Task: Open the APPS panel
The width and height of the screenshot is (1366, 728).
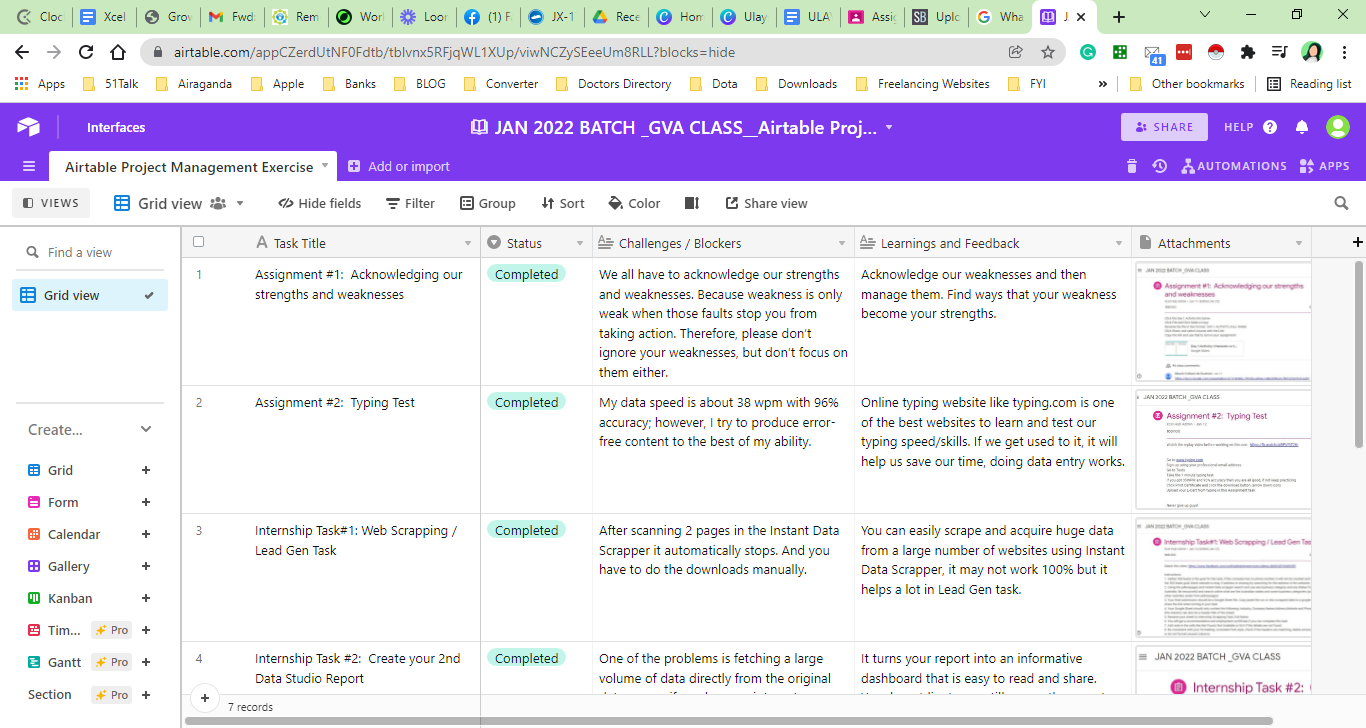Action: (1324, 166)
